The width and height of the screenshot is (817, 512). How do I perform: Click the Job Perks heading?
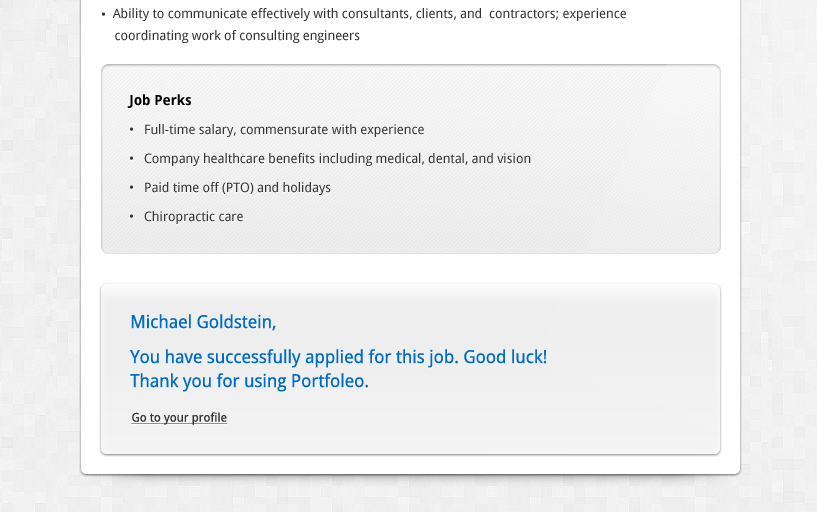(x=160, y=100)
